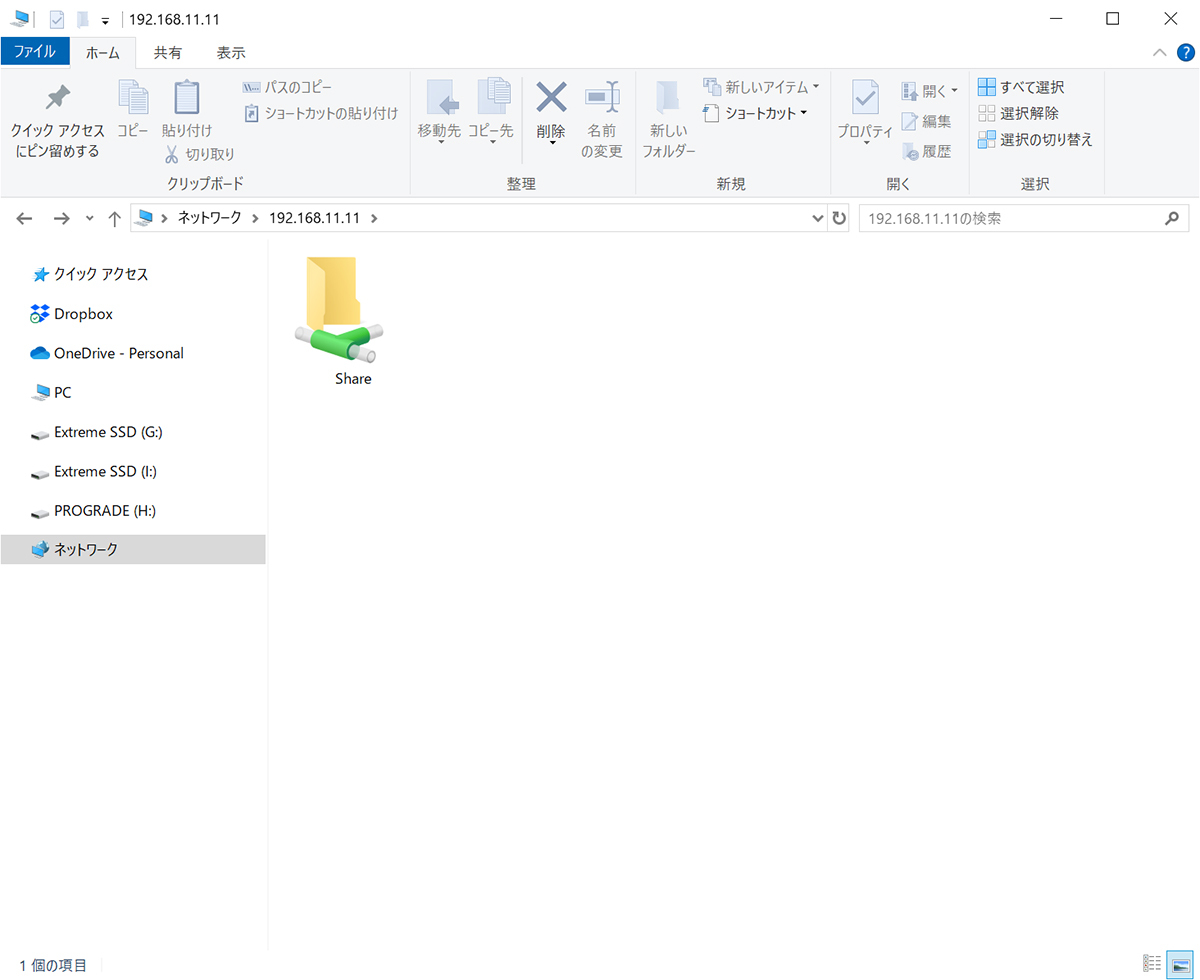Image resolution: width=1200 pixels, height=980 pixels.
Task: Collapse the ribbon with chevron
Action: coord(1159,52)
